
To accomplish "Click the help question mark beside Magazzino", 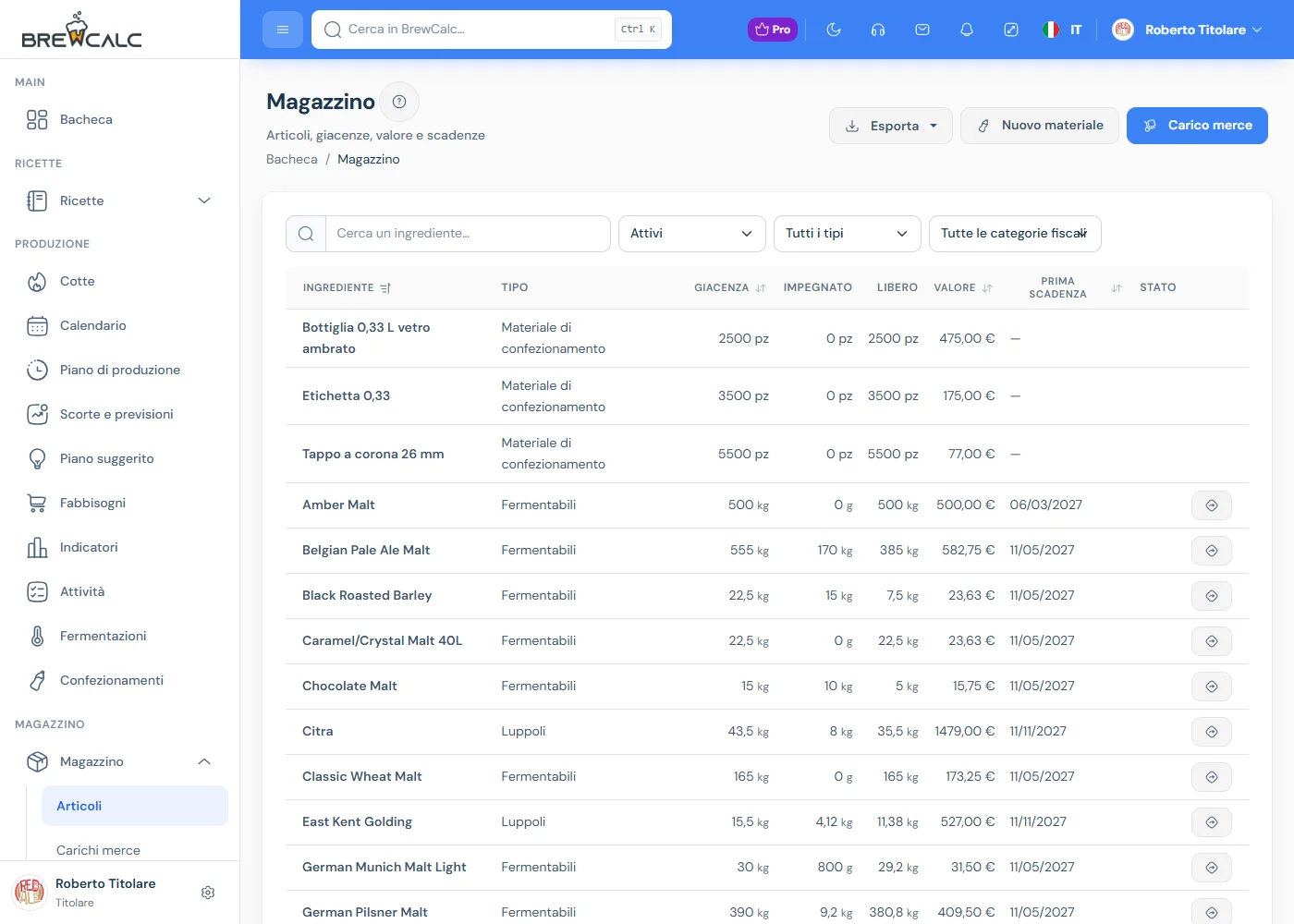I will point(399,102).
